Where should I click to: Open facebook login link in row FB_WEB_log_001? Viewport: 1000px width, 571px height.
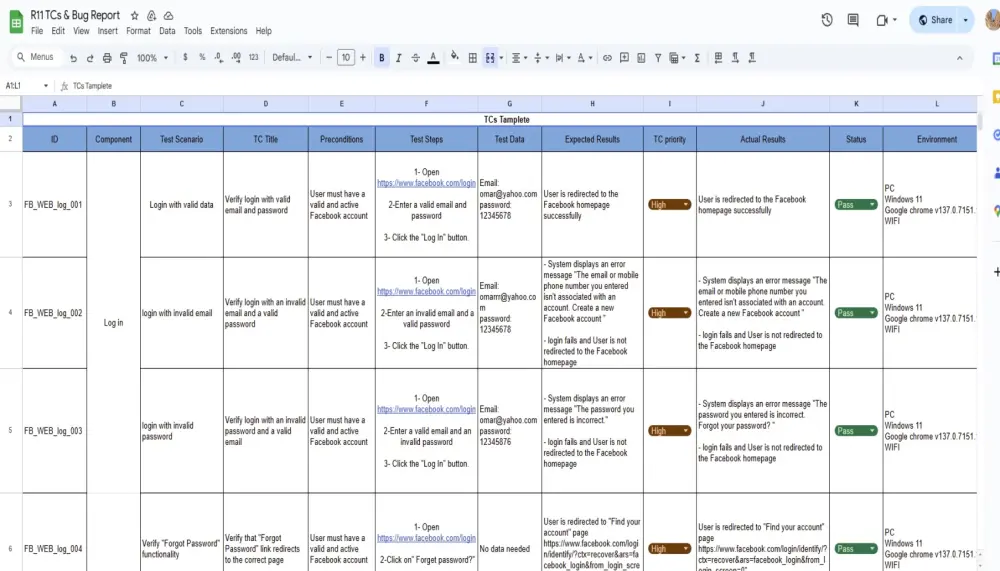(426, 183)
